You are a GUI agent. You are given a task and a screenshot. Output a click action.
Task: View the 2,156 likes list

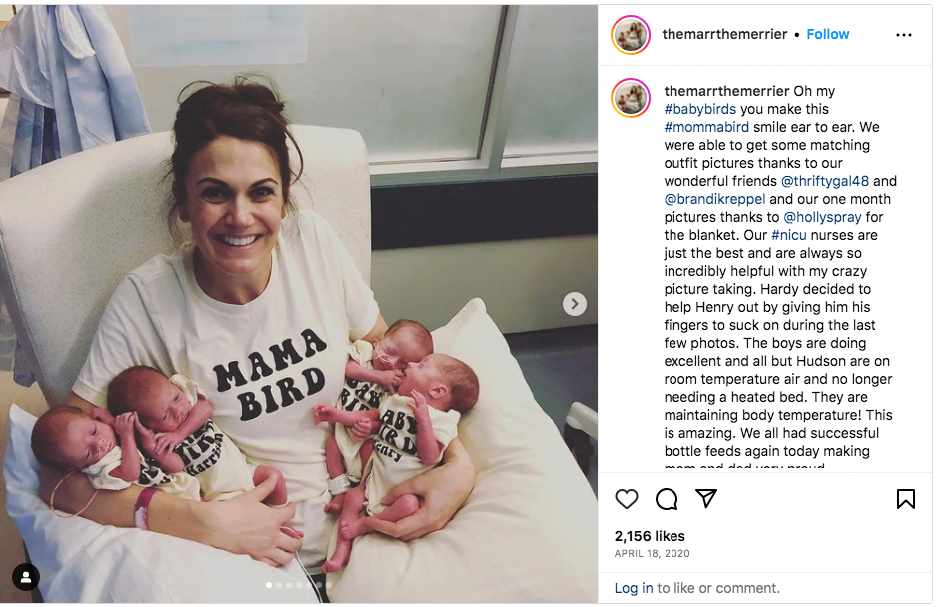pos(649,536)
